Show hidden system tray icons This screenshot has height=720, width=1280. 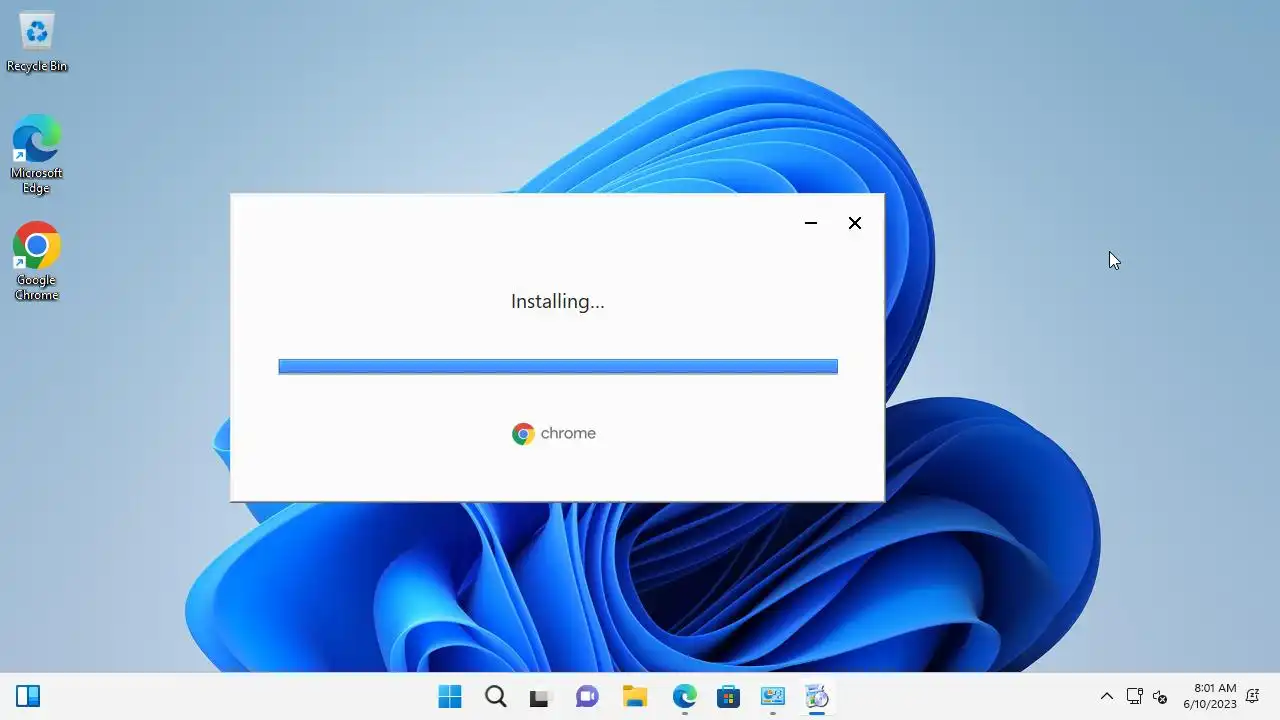(1107, 696)
